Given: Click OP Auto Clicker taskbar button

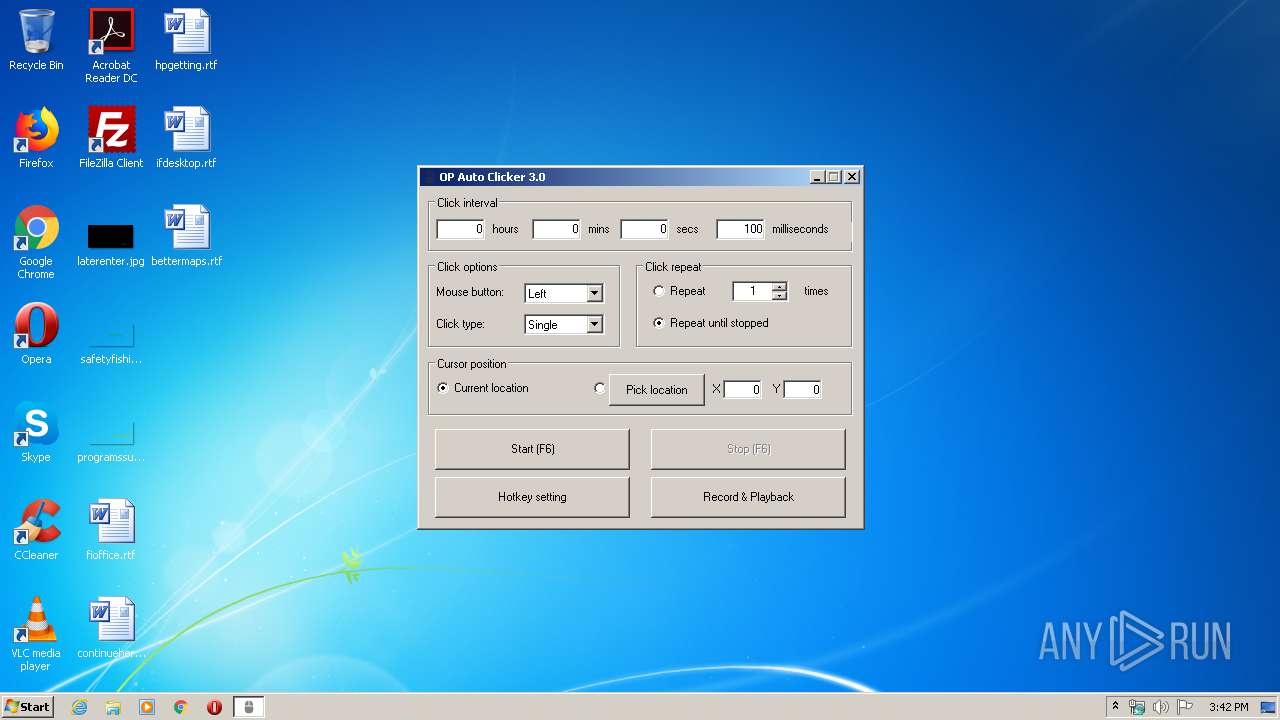Looking at the screenshot, I should (249, 707).
